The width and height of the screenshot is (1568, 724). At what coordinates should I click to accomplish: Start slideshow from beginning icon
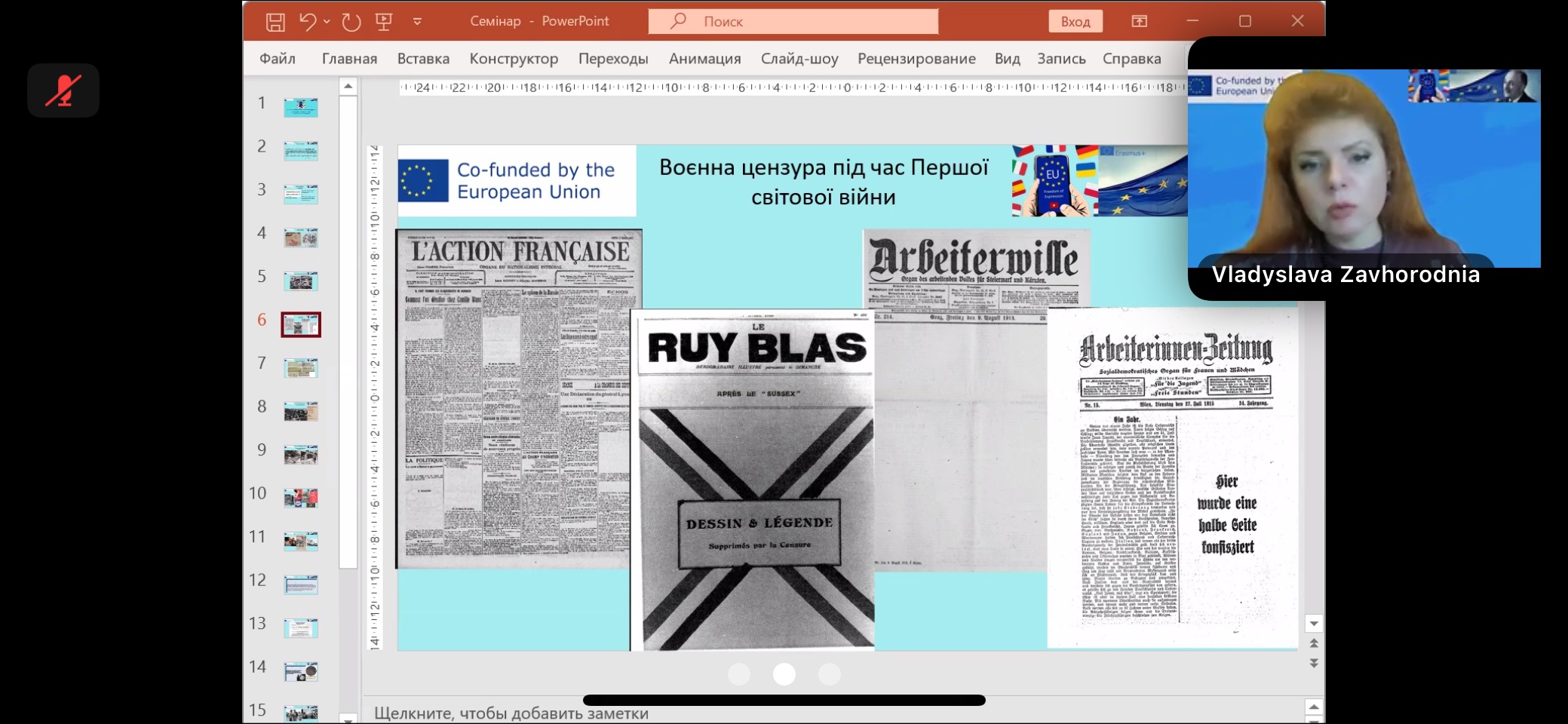[384, 22]
